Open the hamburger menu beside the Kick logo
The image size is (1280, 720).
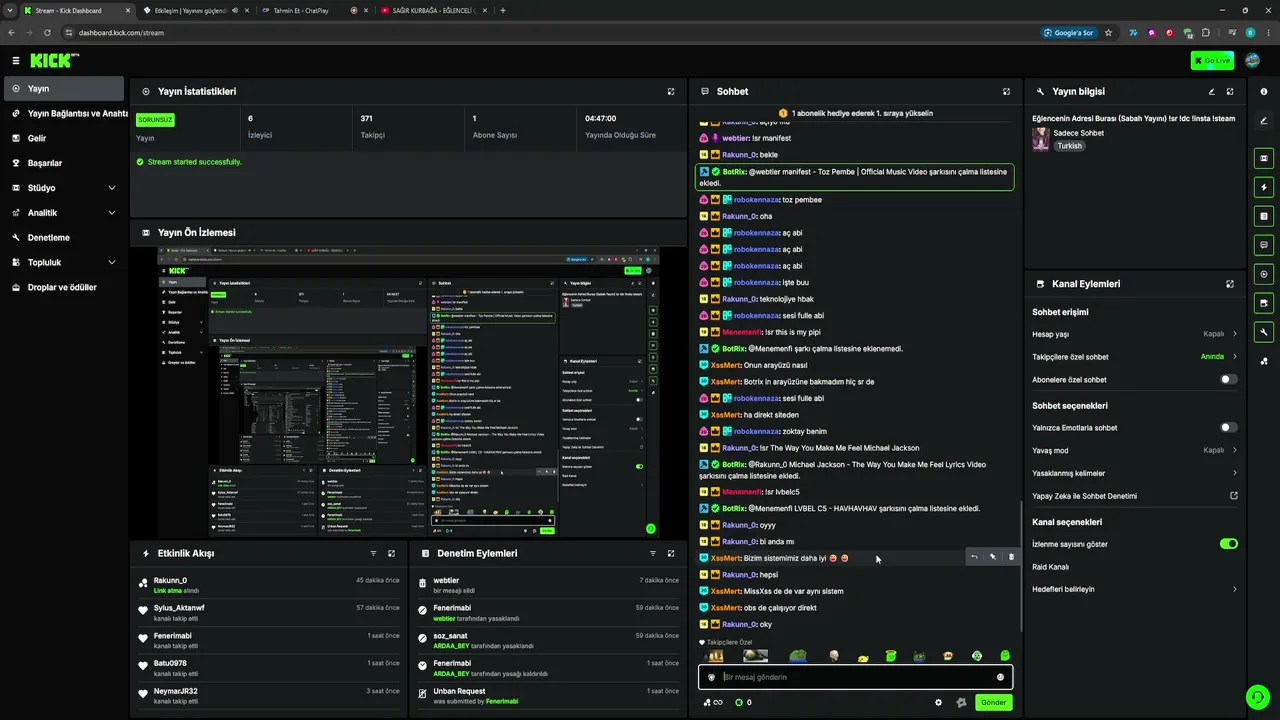coord(16,61)
